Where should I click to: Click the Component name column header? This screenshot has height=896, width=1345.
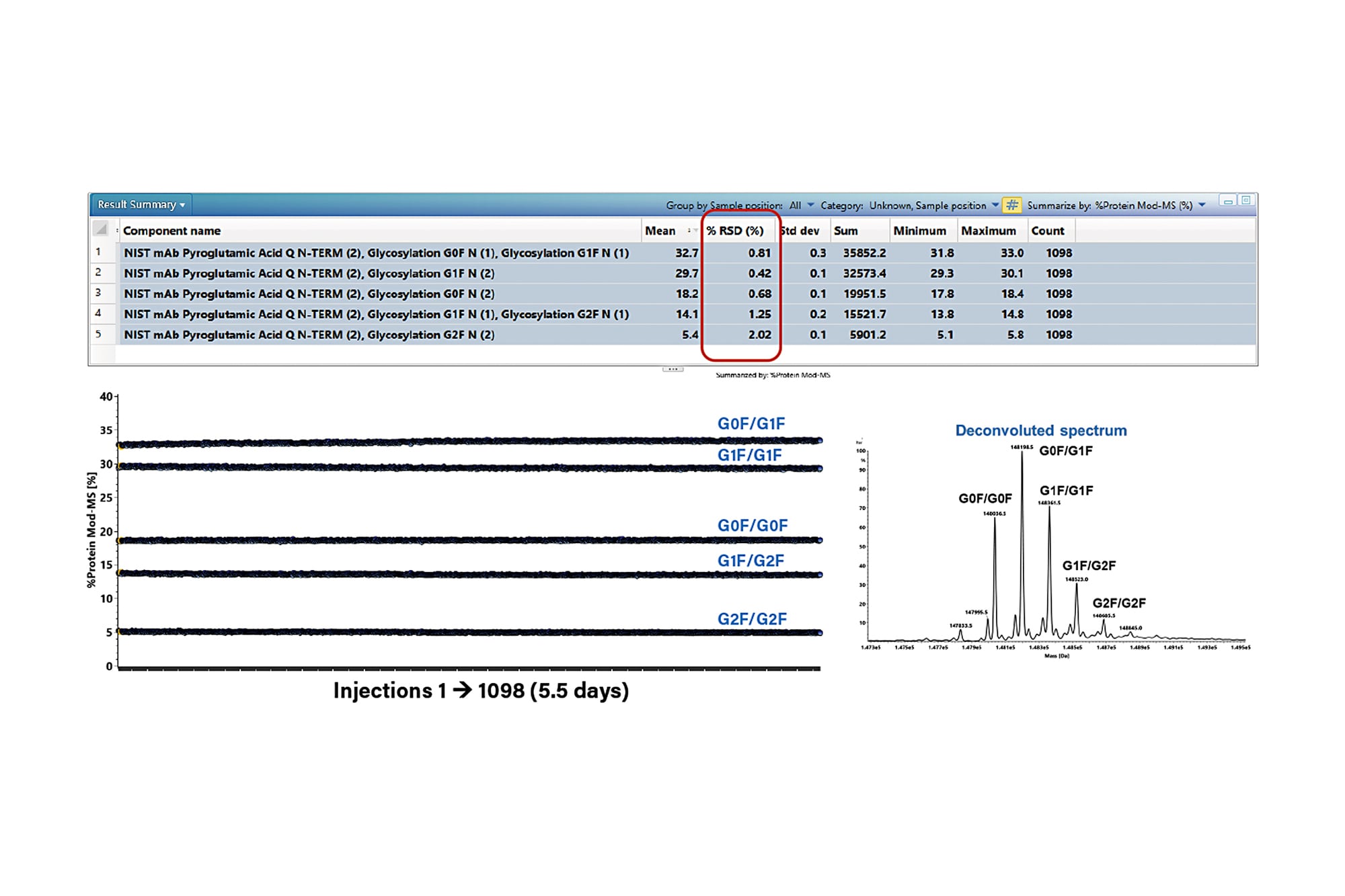pyautogui.click(x=172, y=231)
